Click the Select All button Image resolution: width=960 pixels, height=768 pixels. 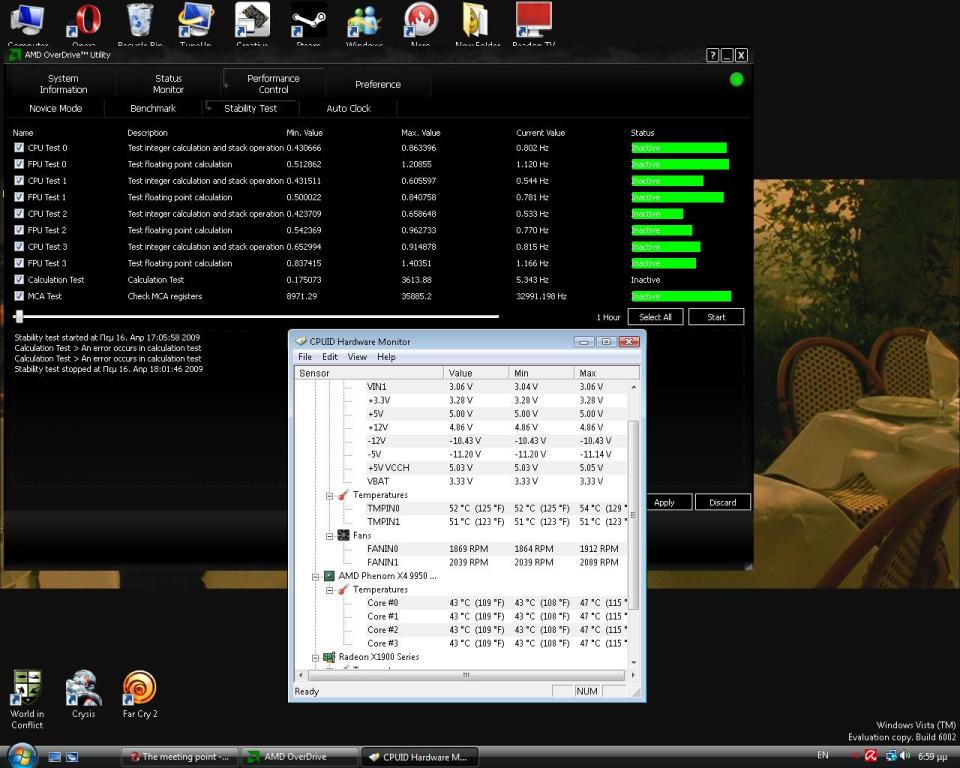click(655, 317)
